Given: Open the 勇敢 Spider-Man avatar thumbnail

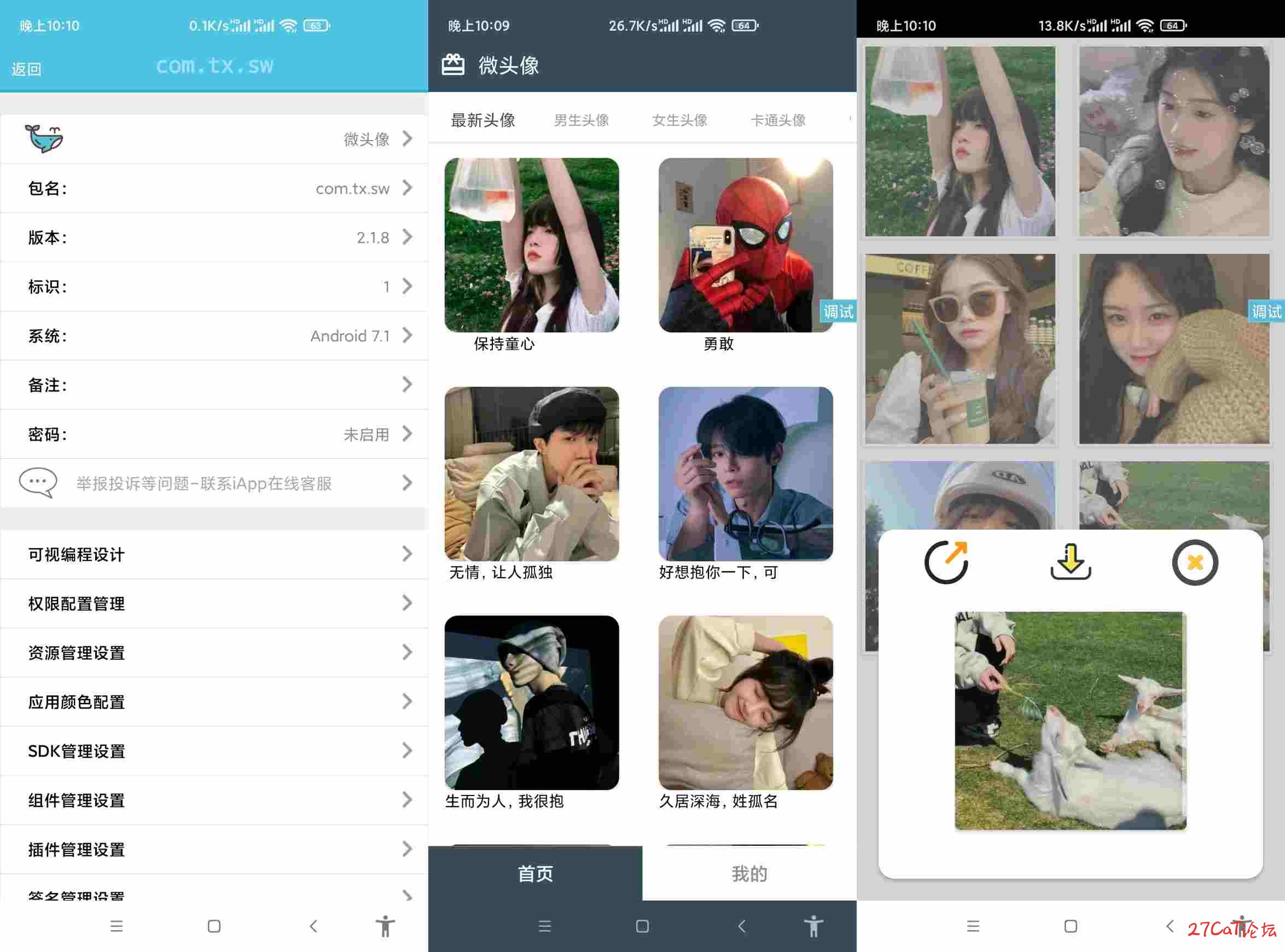Looking at the screenshot, I should pos(746,245).
